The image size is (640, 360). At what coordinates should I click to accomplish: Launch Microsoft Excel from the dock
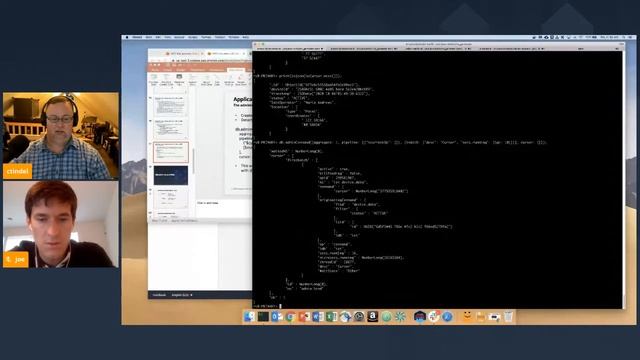[x=331, y=316]
